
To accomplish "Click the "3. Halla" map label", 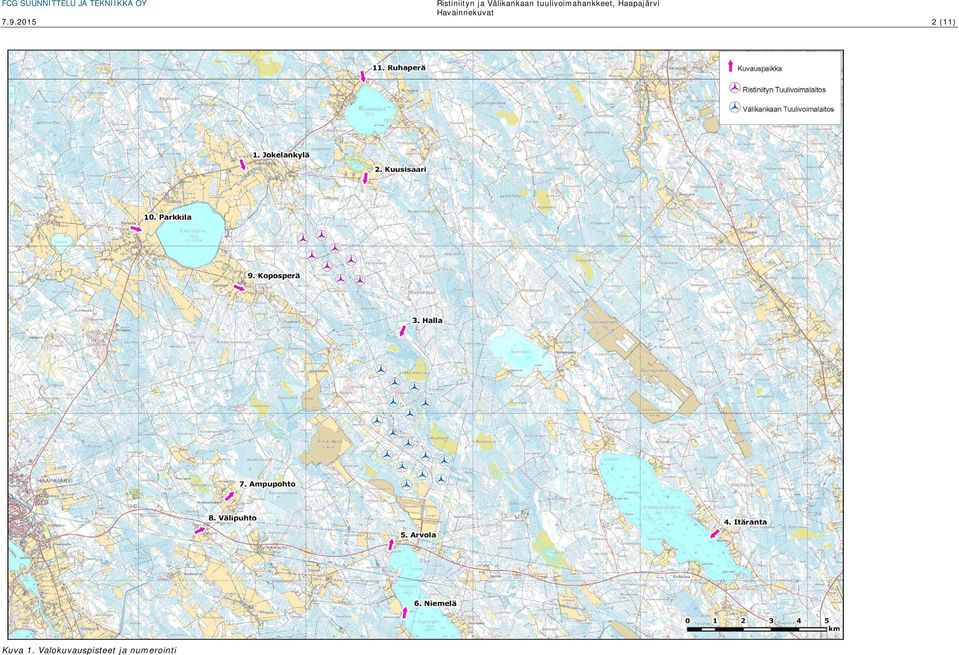I will pyautogui.click(x=428, y=320).
